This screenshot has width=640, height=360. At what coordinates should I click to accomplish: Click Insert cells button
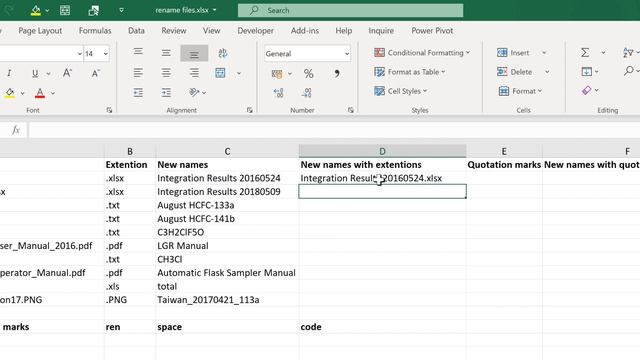click(513, 53)
